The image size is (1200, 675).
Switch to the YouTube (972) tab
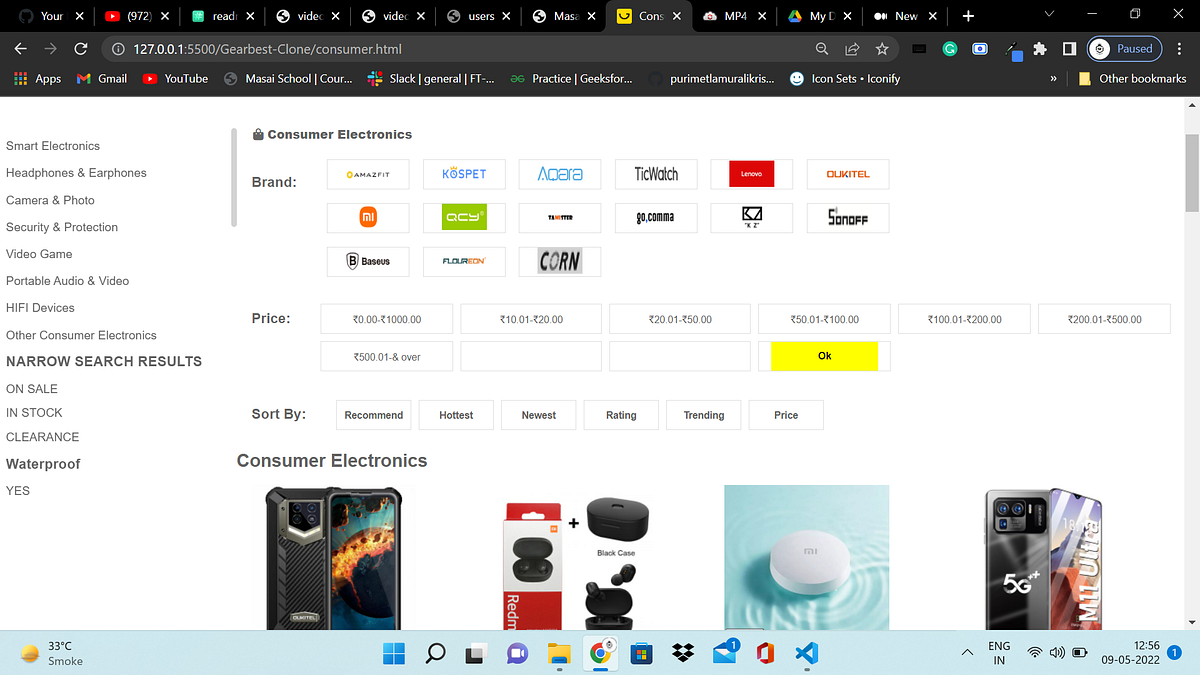[138, 16]
